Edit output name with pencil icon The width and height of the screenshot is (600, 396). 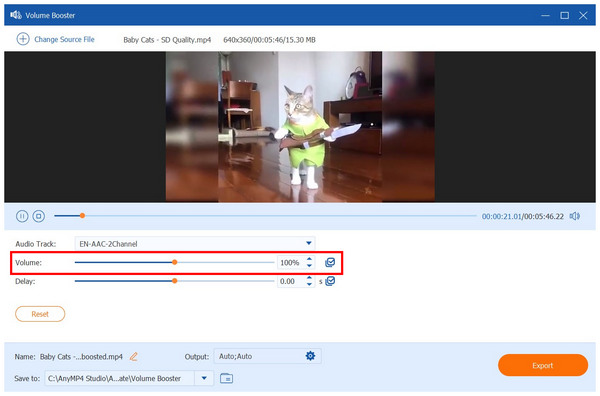point(134,357)
